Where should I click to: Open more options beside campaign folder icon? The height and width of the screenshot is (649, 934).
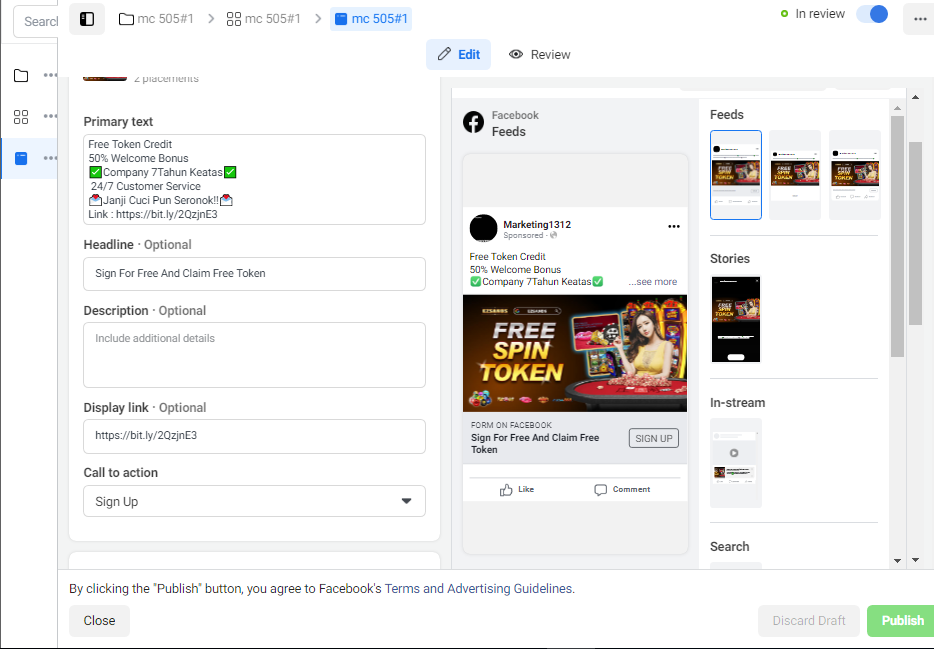pyautogui.click(x=51, y=76)
